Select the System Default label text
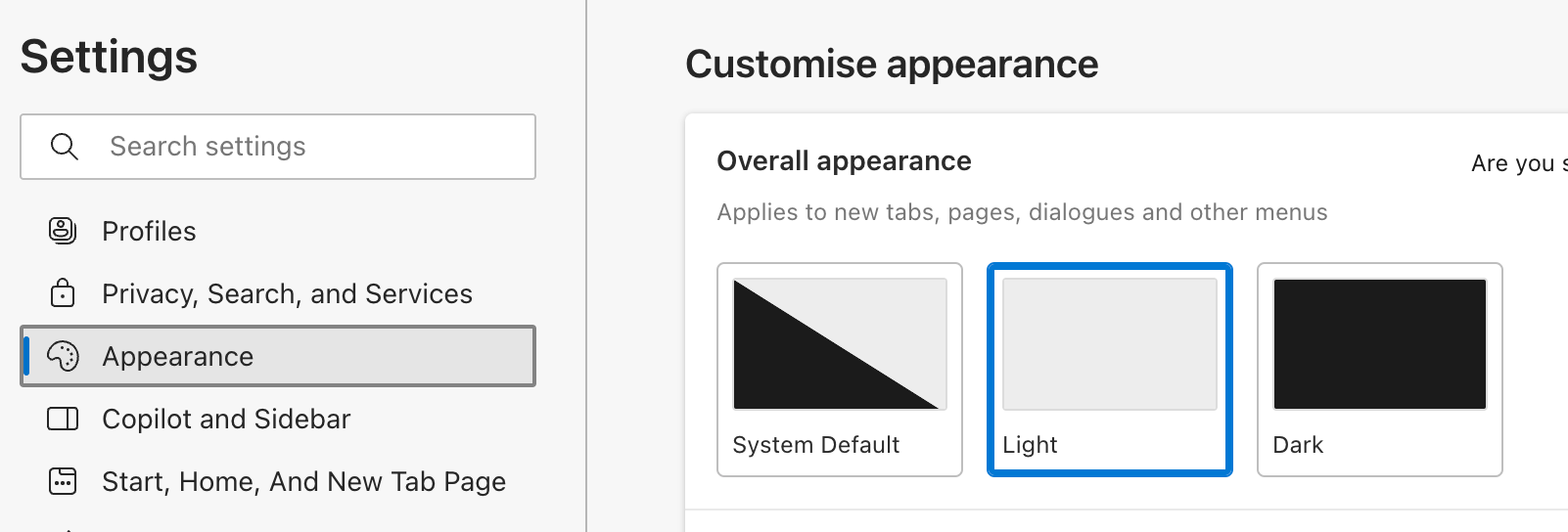Viewport: 1568px width, 532px height. point(815,445)
